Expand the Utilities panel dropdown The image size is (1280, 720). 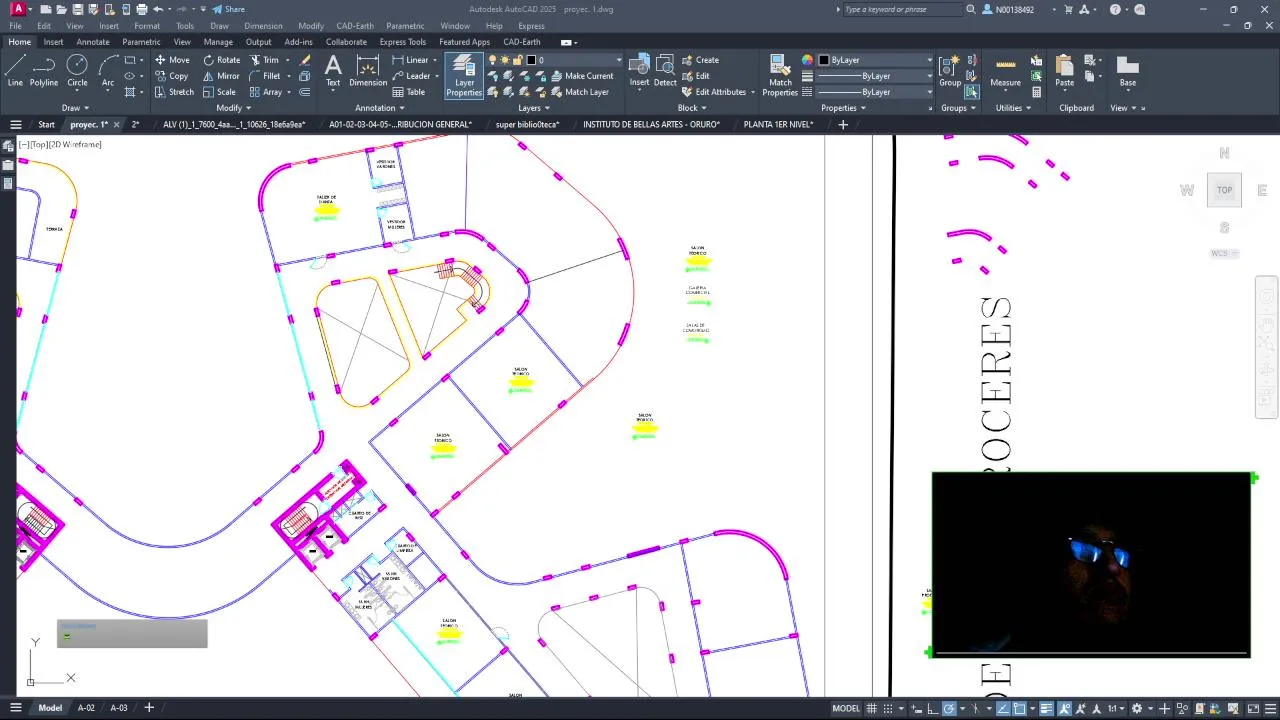point(1013,108)
